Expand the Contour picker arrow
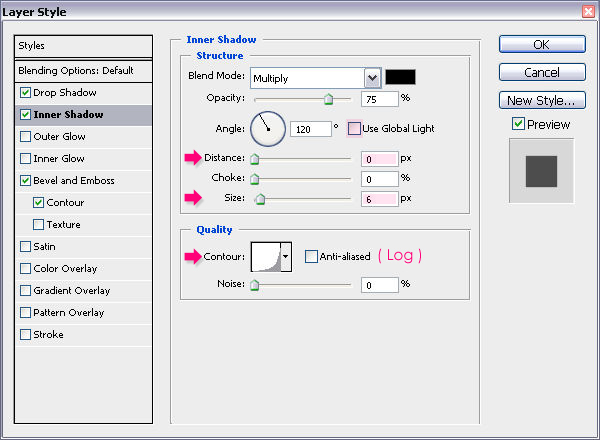The width and height of the screenshot is (600, 440). [x=286, y=257]
